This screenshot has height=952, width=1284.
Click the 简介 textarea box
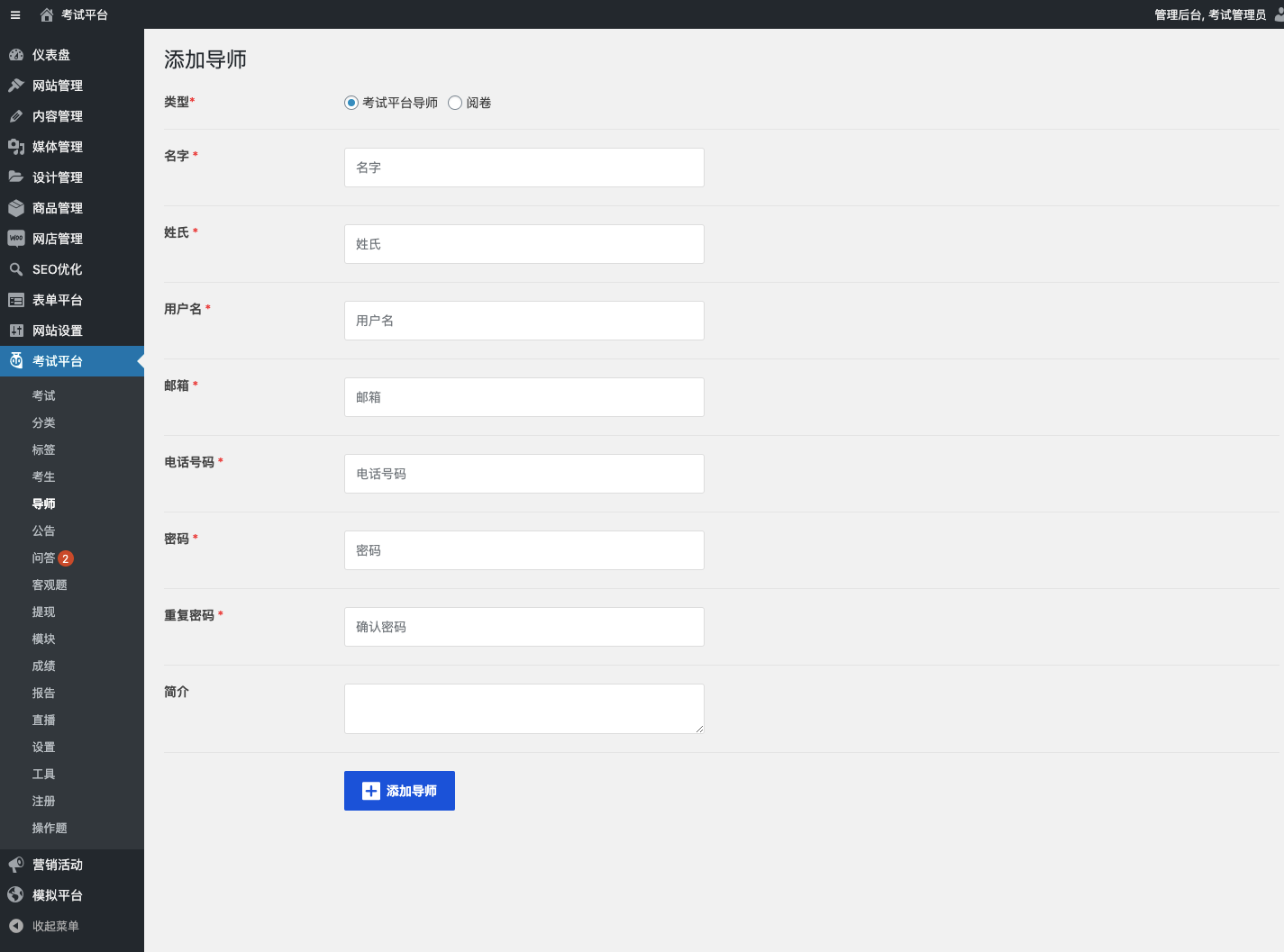pos(524,709)
